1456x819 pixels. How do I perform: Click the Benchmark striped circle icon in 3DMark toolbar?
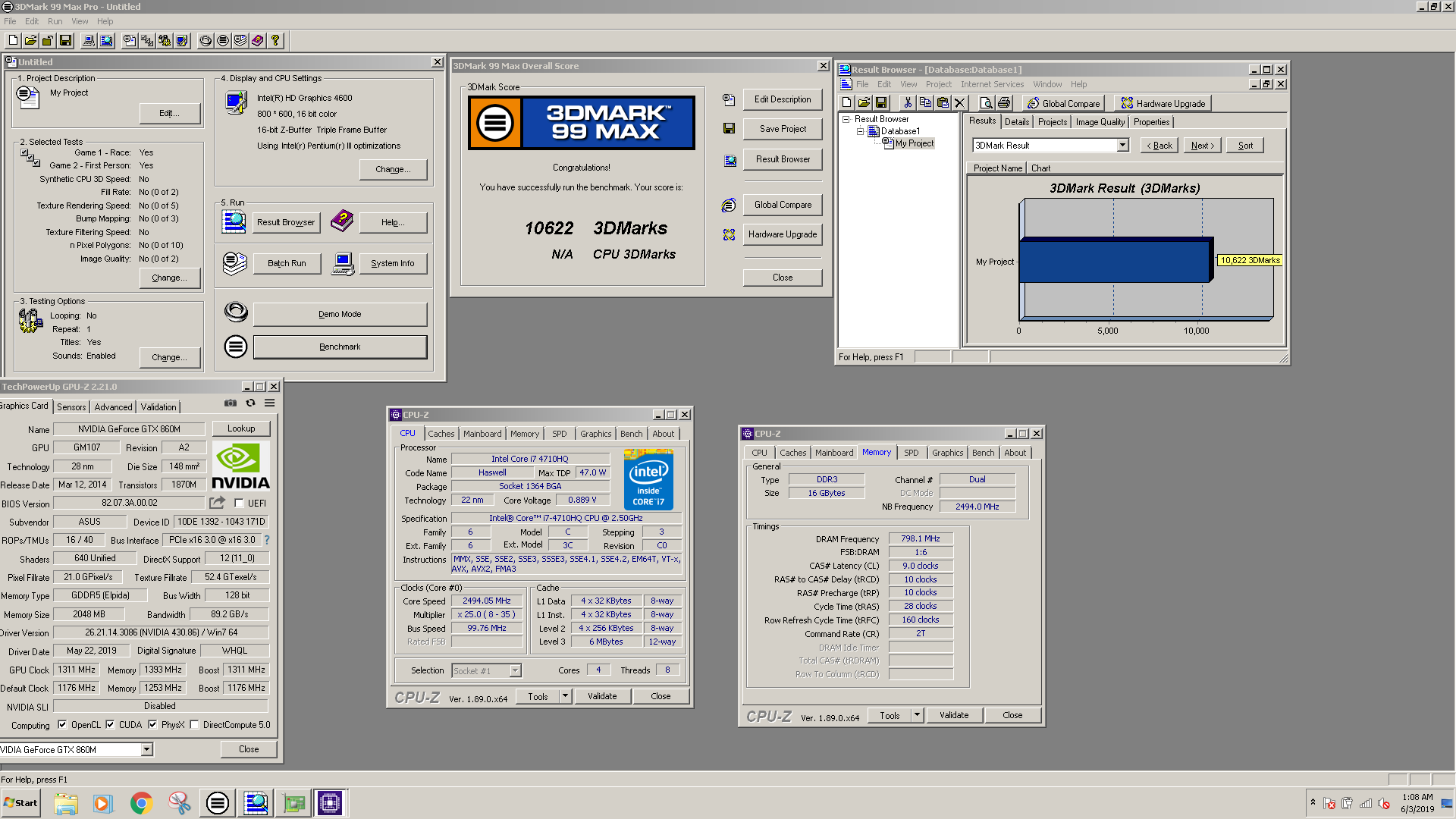[x=223, y=40]
